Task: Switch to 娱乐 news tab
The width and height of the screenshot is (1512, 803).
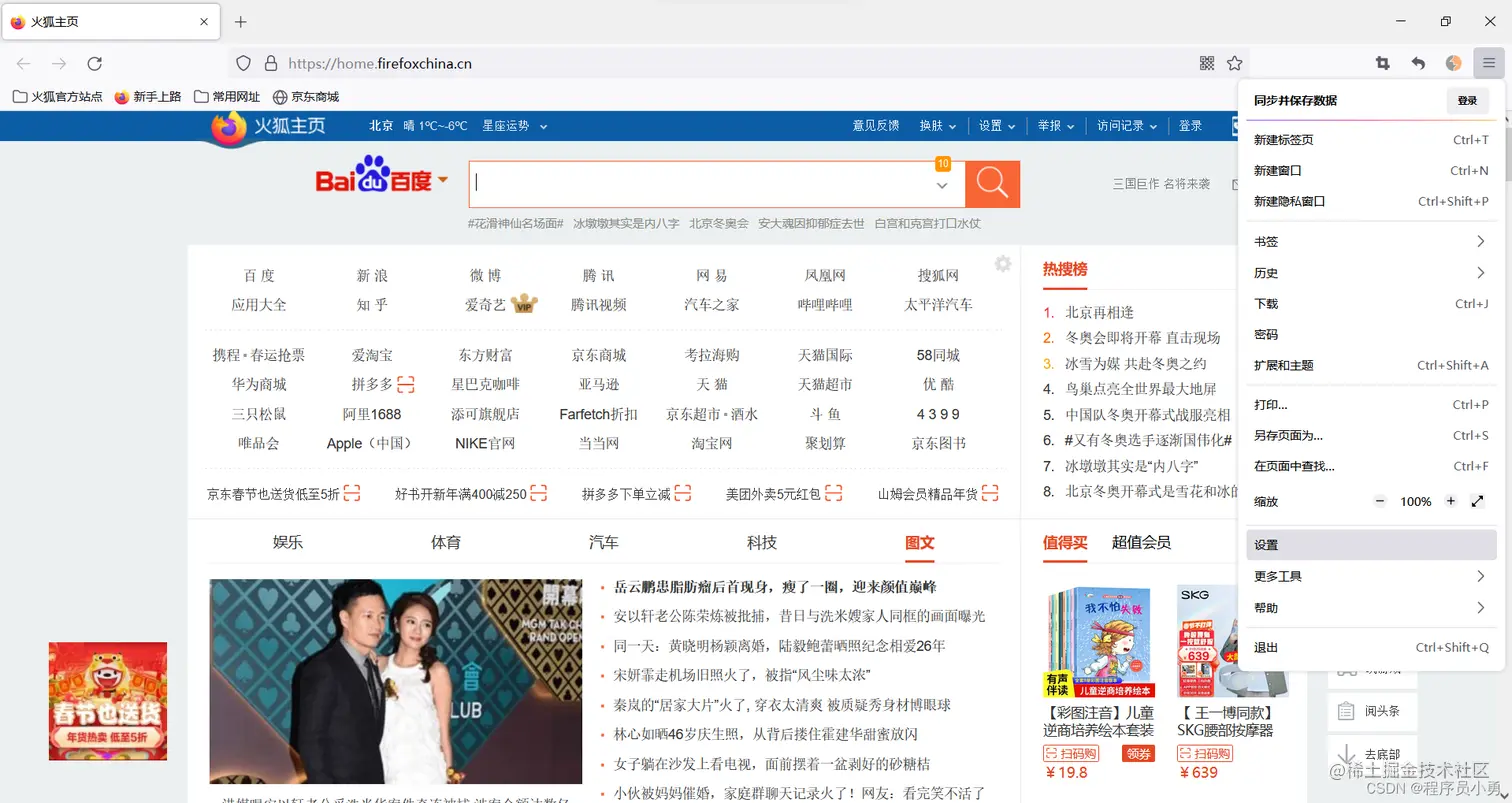Action: click(288, 542)
